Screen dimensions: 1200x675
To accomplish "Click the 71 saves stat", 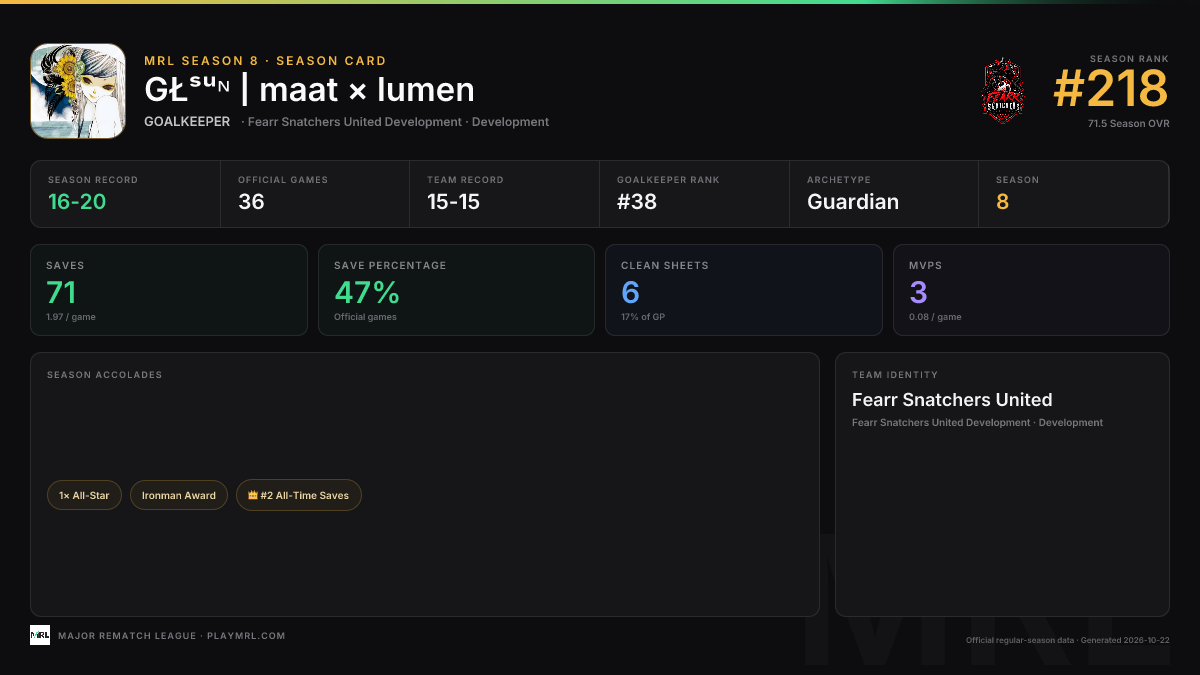I will [61, 293].
